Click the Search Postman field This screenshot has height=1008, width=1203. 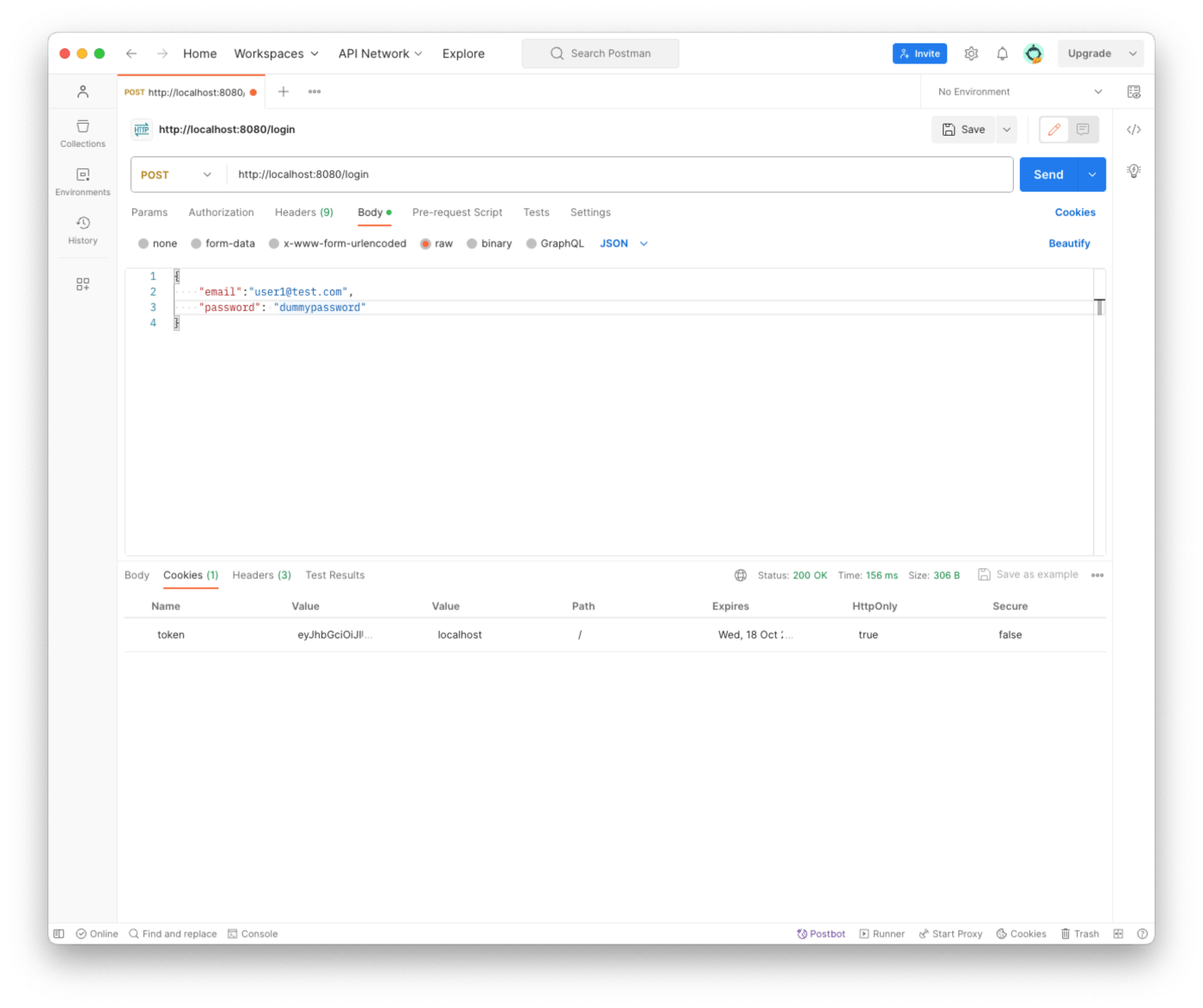601,53
